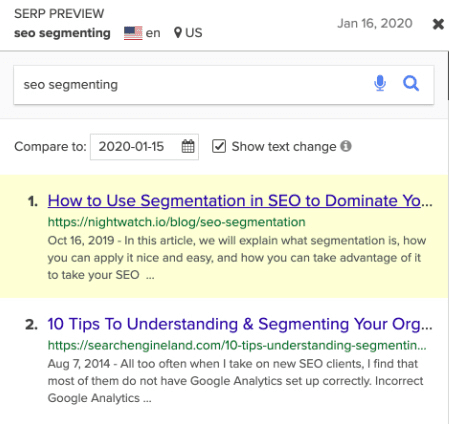The image size is (449, 427).
Task: Click the seo segmenting search input
Action: coord(193,85)
